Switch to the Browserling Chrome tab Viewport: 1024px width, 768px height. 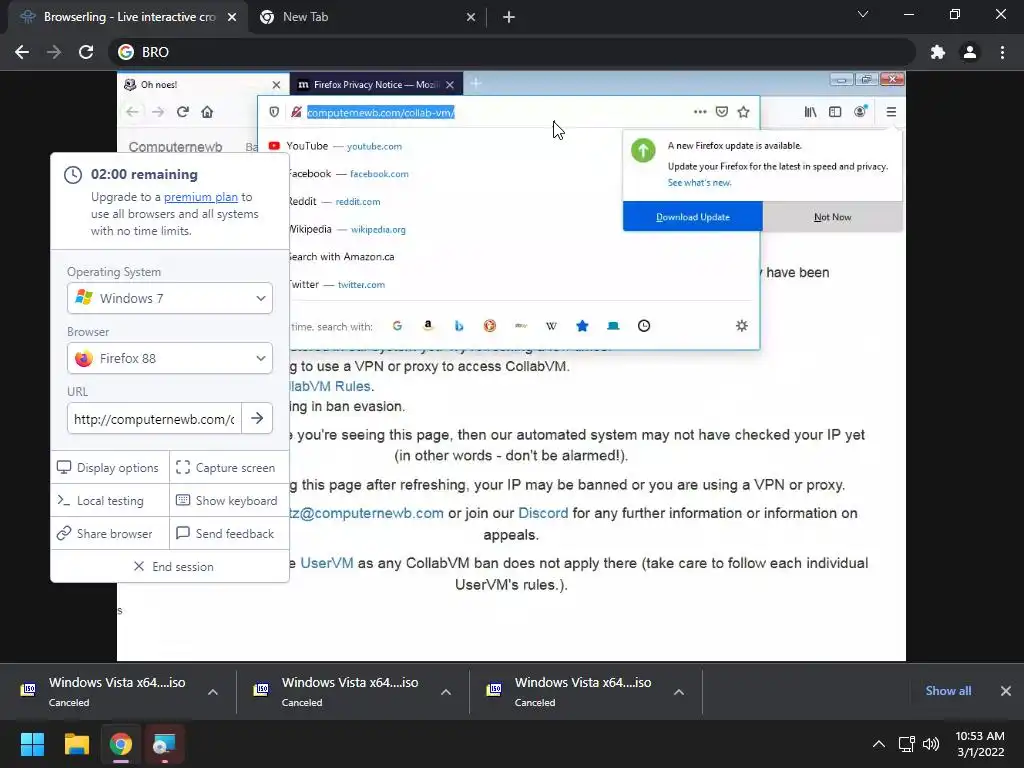128,17
